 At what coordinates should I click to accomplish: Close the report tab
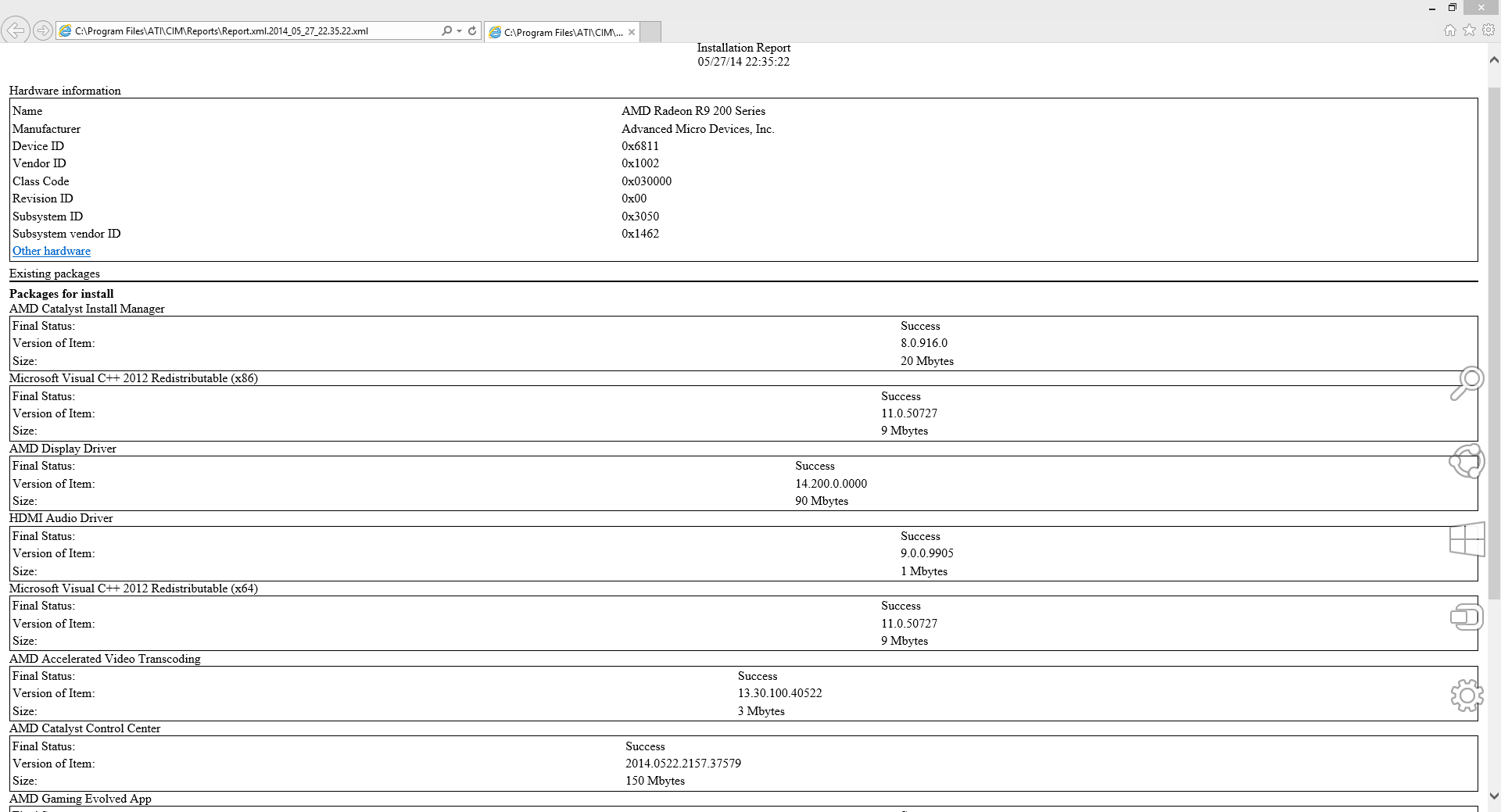point(632,32)
